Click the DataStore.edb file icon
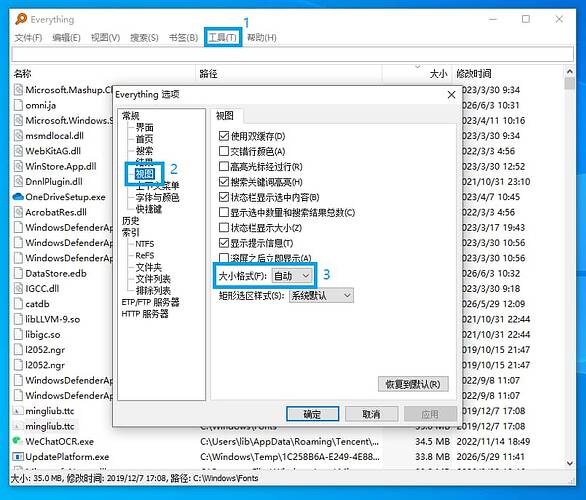This screenshot has width=586, height=500. 18,273
